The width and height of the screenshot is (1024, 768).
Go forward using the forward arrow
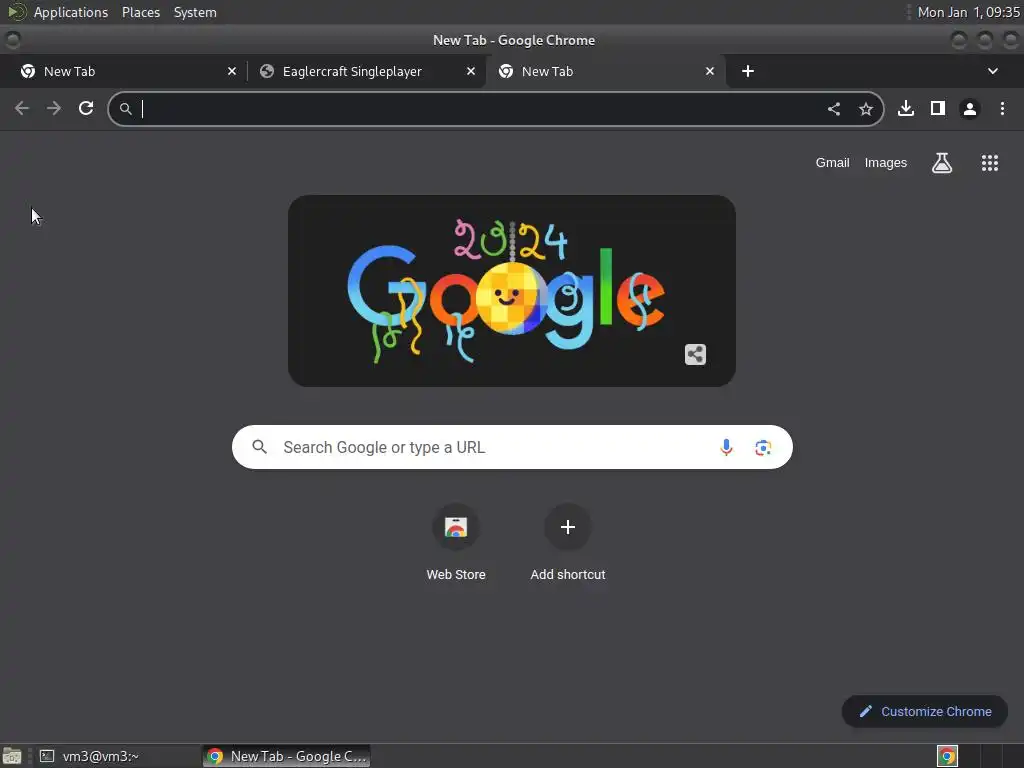click(54, 108)
